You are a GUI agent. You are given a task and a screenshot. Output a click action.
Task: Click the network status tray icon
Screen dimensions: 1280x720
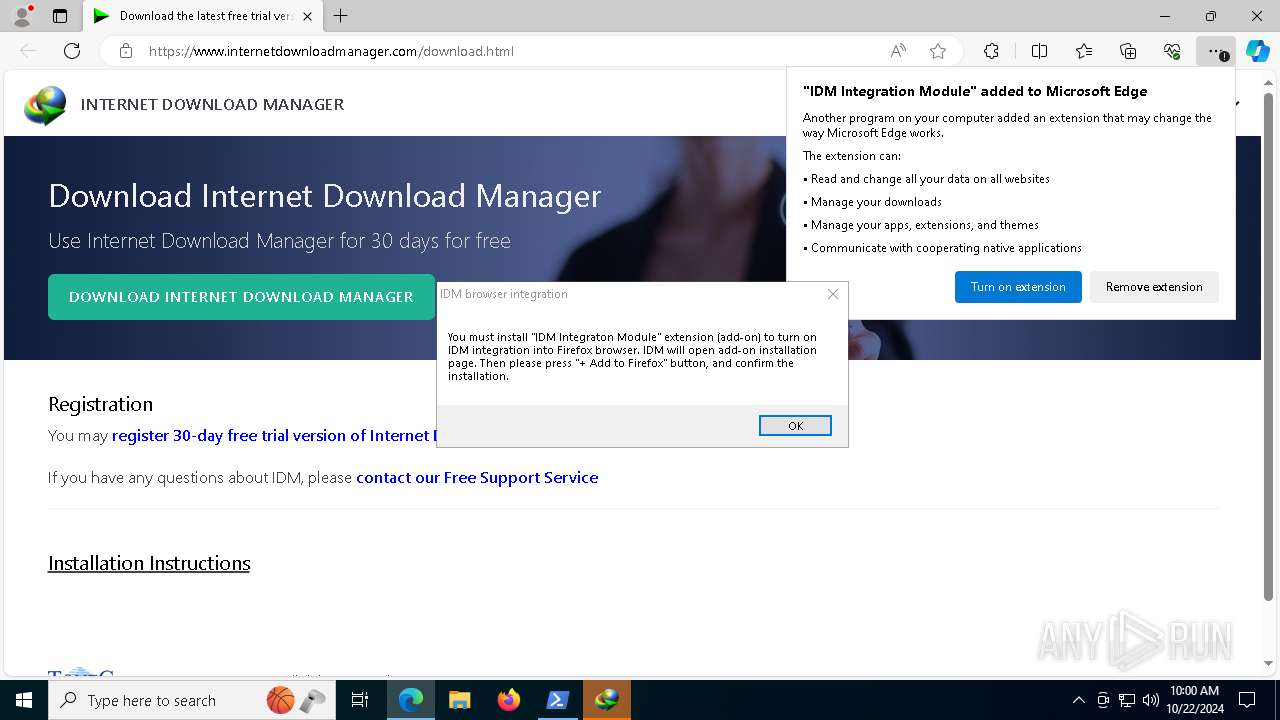pyautogui.click(x=1127, y=700)
